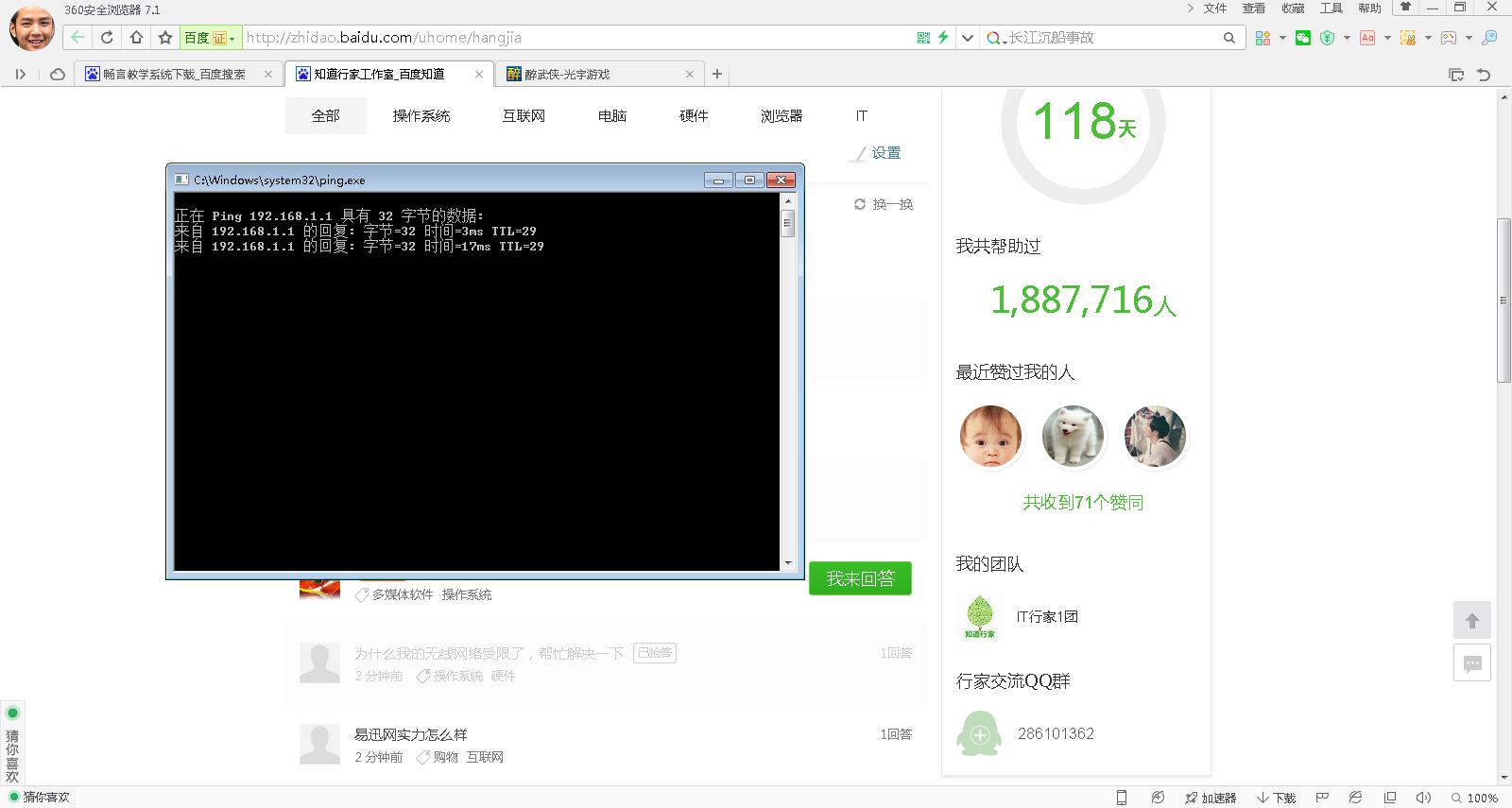Bookmark this page with the star icon
This screenshot has width=1512, height=808.
165,38
